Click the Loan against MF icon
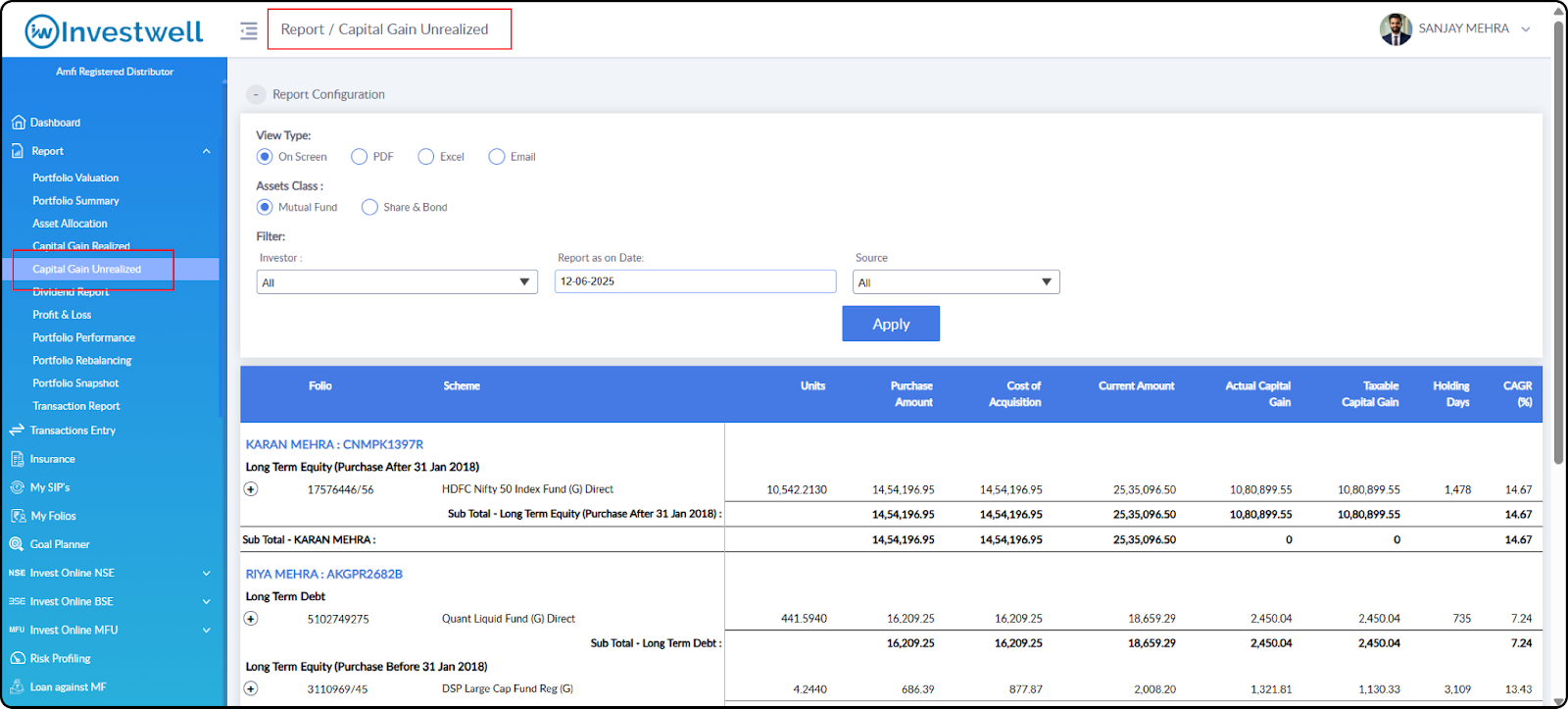 [17, 686]
